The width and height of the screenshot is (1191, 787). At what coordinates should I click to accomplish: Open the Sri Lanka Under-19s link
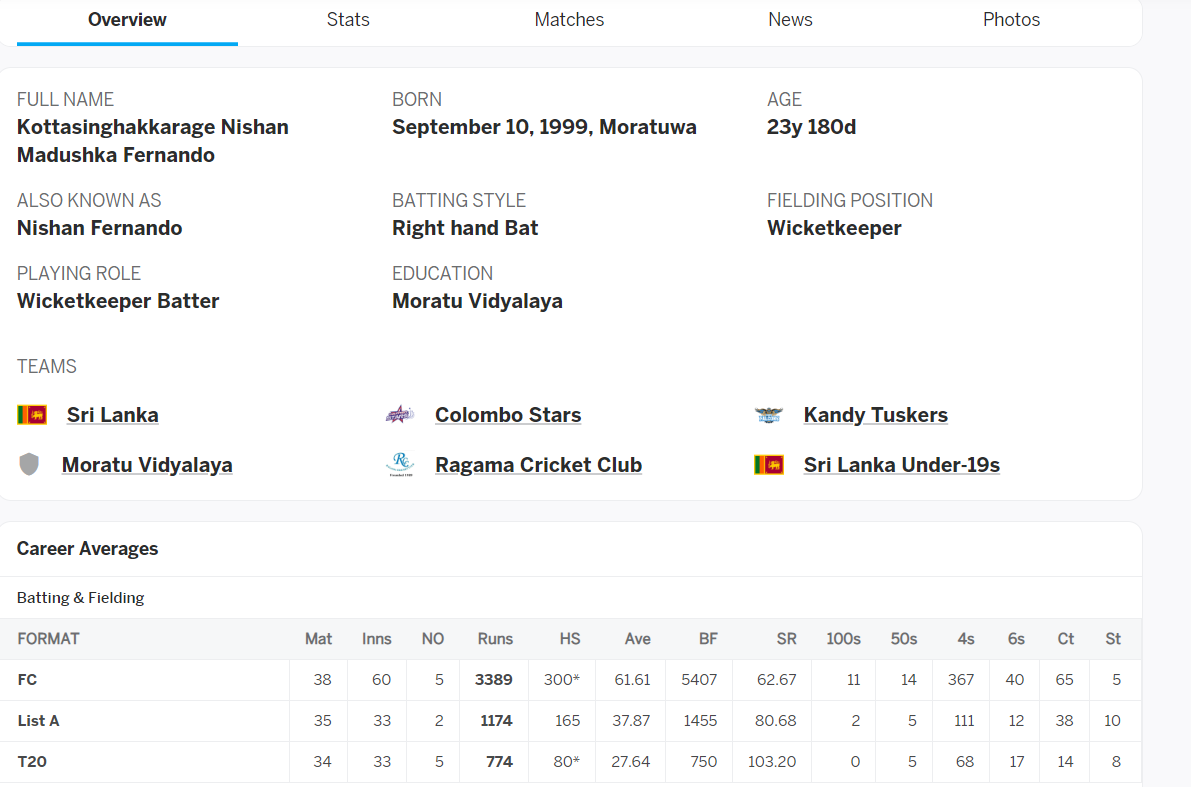[x=902, y=465]
